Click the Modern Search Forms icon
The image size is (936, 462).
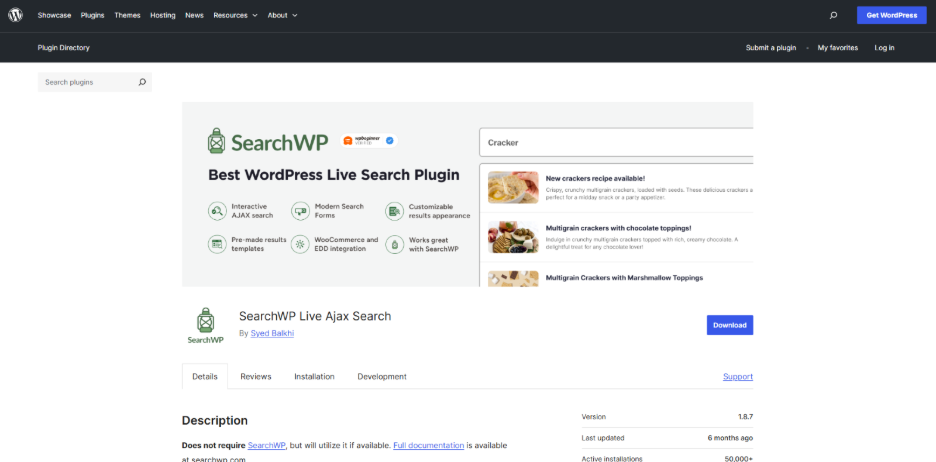[x=300, y=211]
